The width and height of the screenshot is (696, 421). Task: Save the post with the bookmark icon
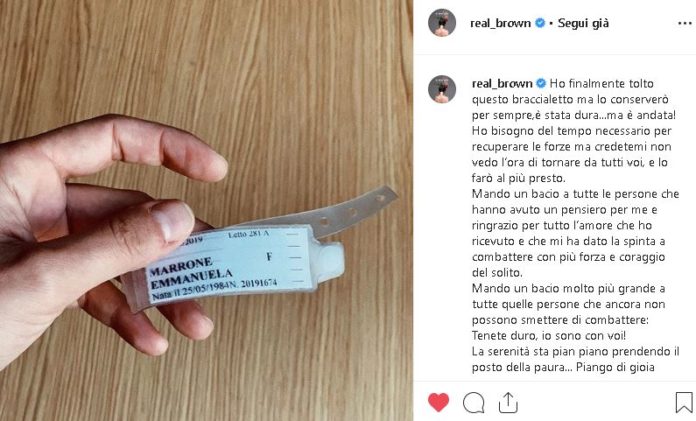pyautogui.click(x=684, y=402)
